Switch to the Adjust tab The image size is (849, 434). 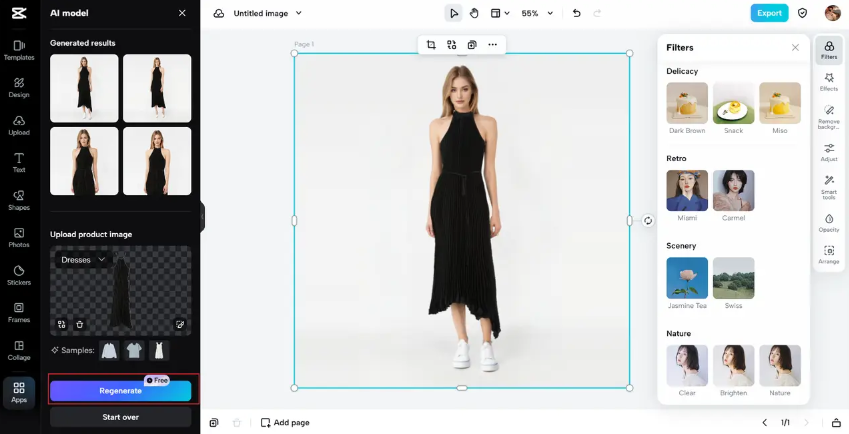[829, 152]
